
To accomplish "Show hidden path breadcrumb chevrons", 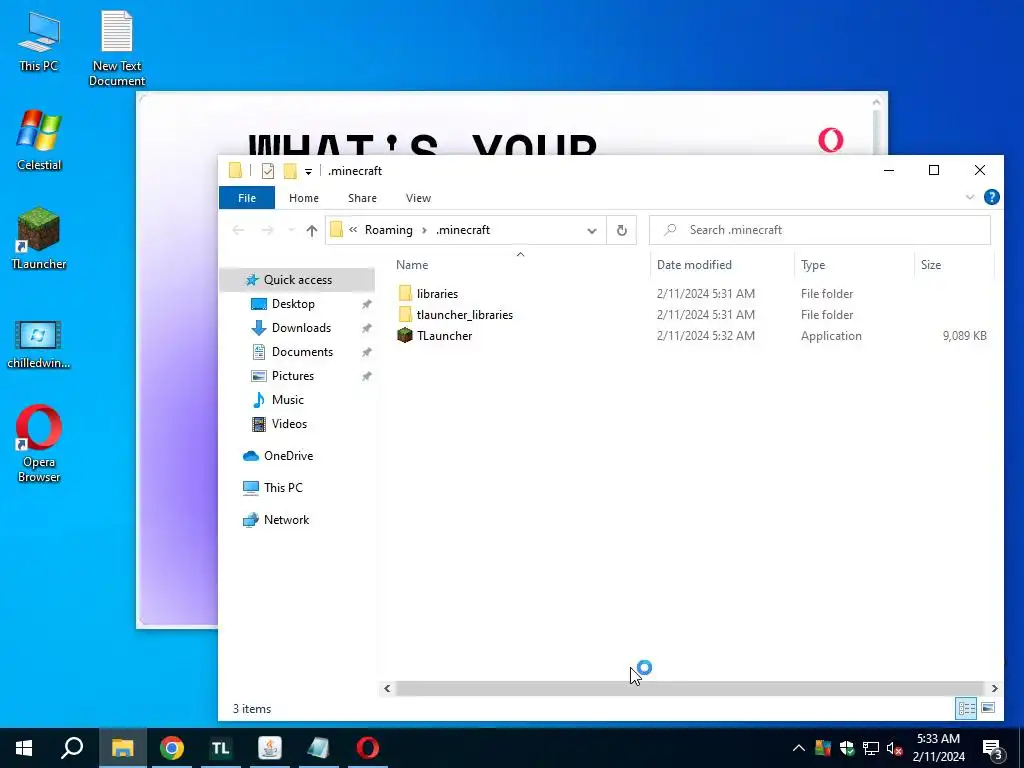I will [x=353, y=230].
